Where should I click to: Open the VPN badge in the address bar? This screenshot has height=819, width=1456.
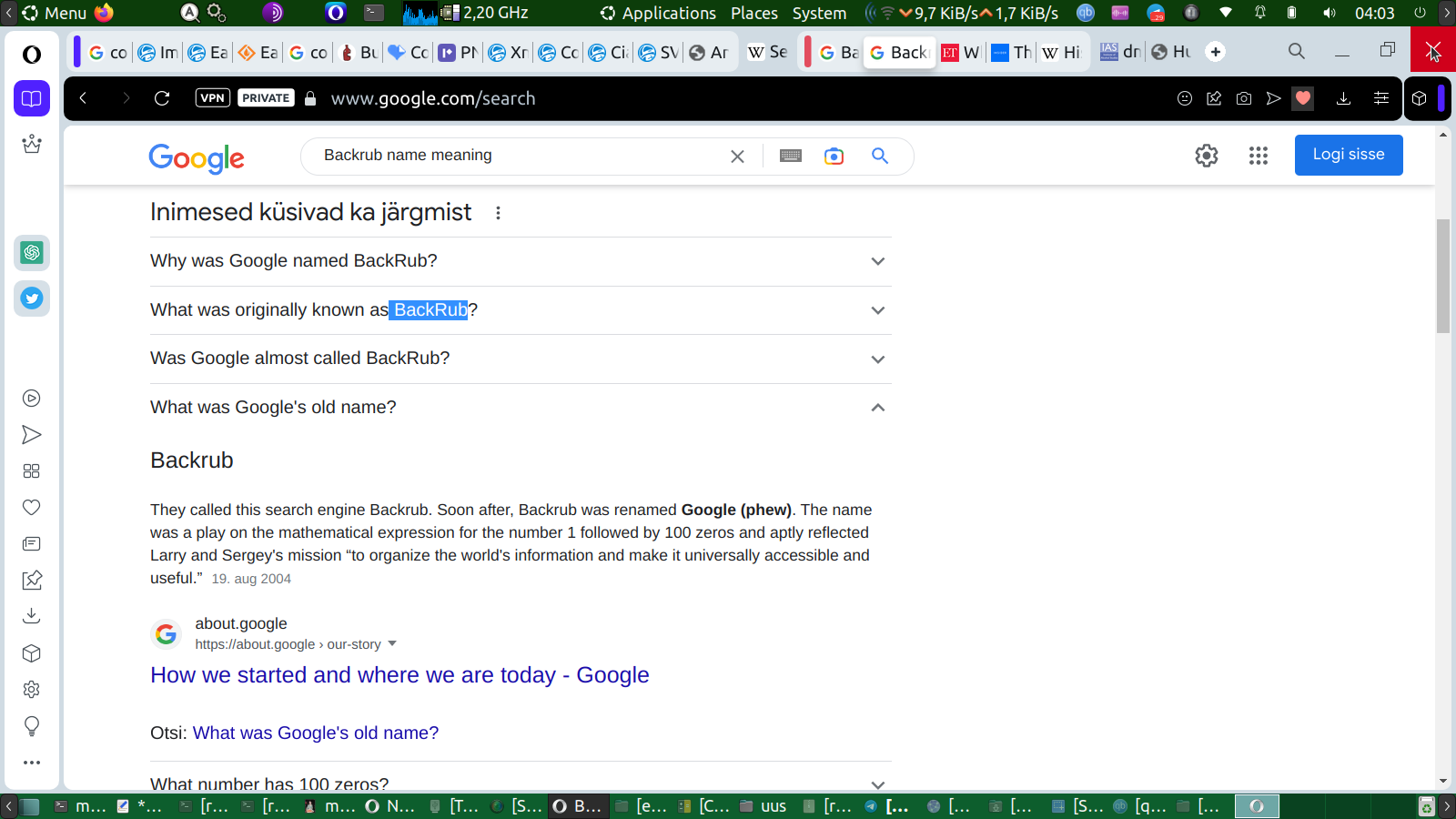click(x=212, y=98)
